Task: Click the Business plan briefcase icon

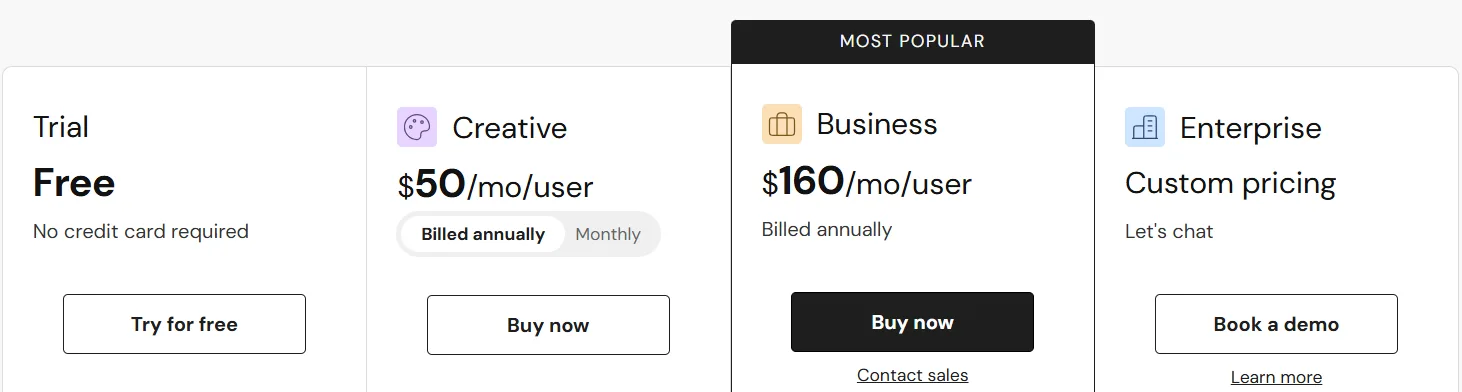Action: [x=781, y=124]
